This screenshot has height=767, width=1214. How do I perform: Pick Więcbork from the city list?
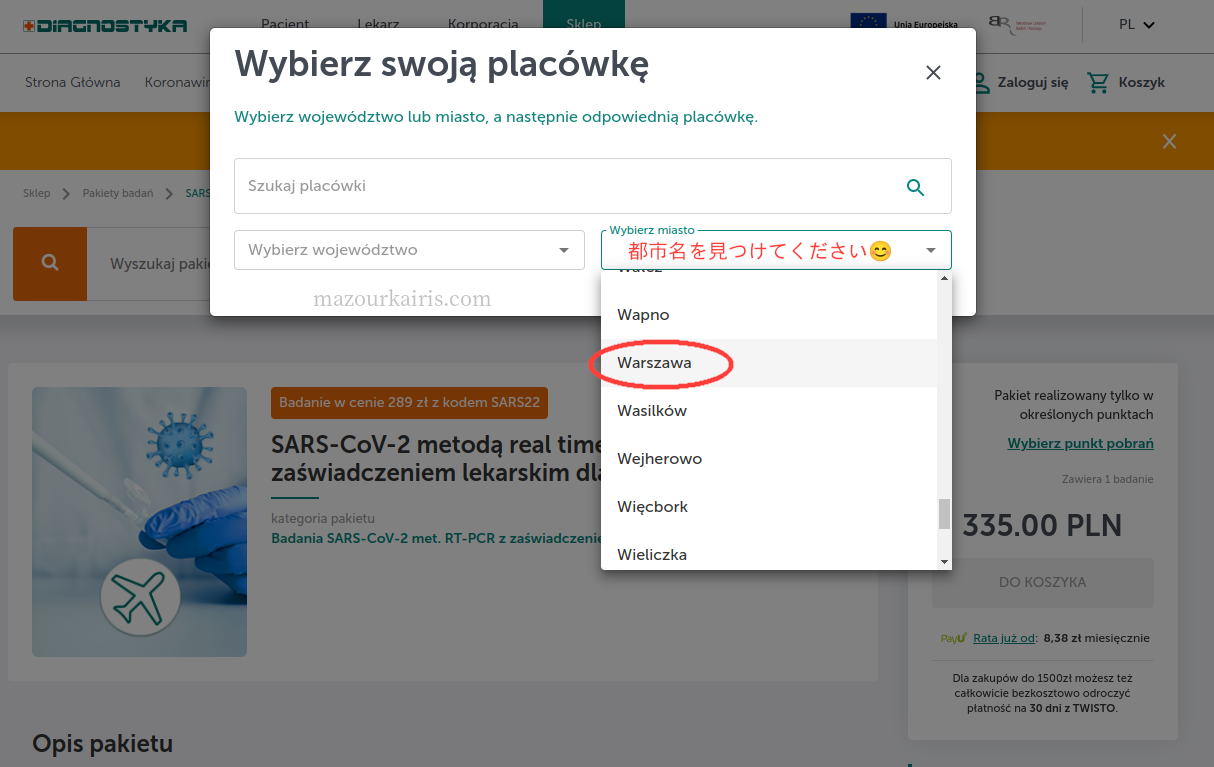click(x=652, y=507)
